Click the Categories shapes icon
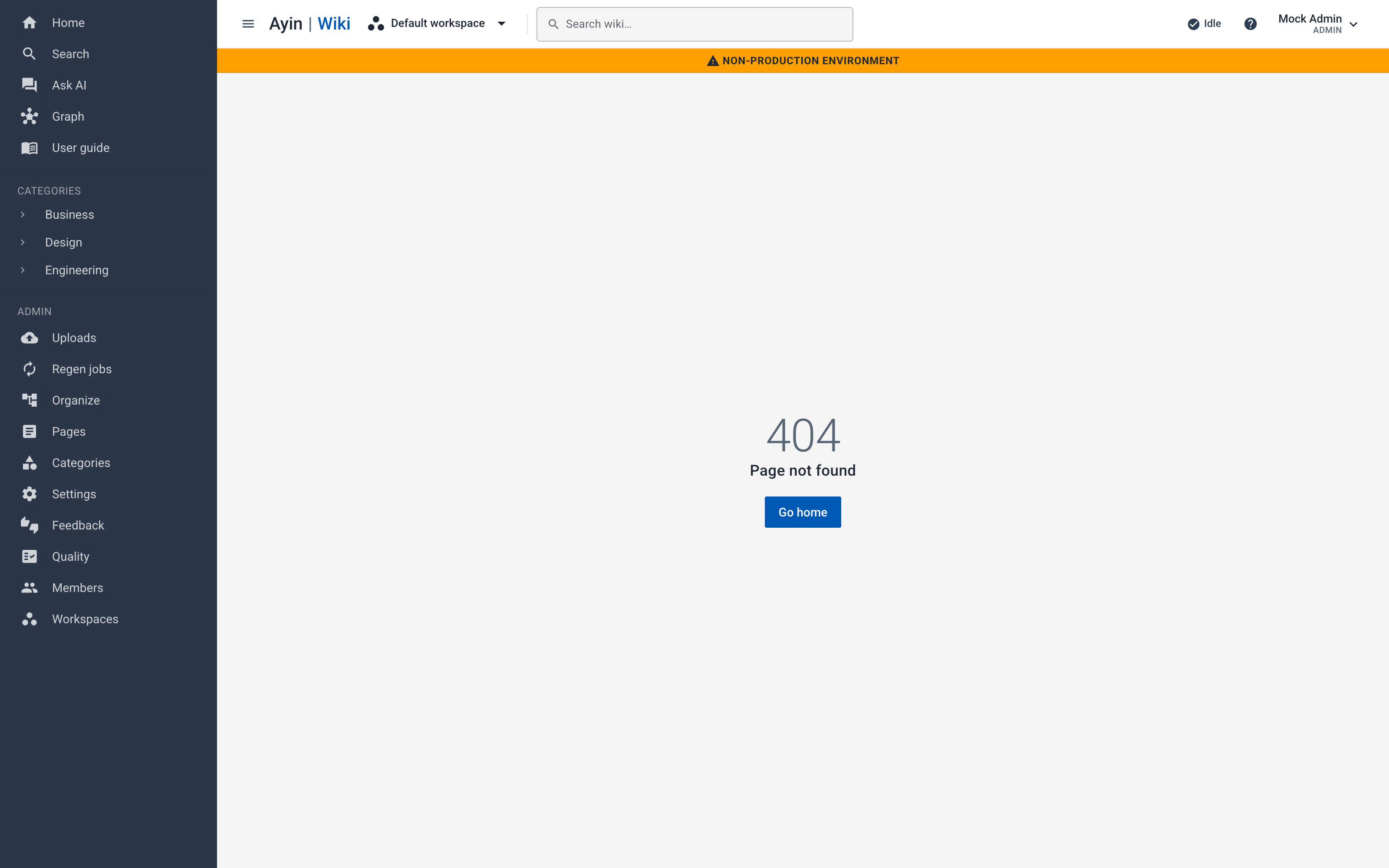The width and height of the screenshot is (1389, 868). click(x=29, y=463)
